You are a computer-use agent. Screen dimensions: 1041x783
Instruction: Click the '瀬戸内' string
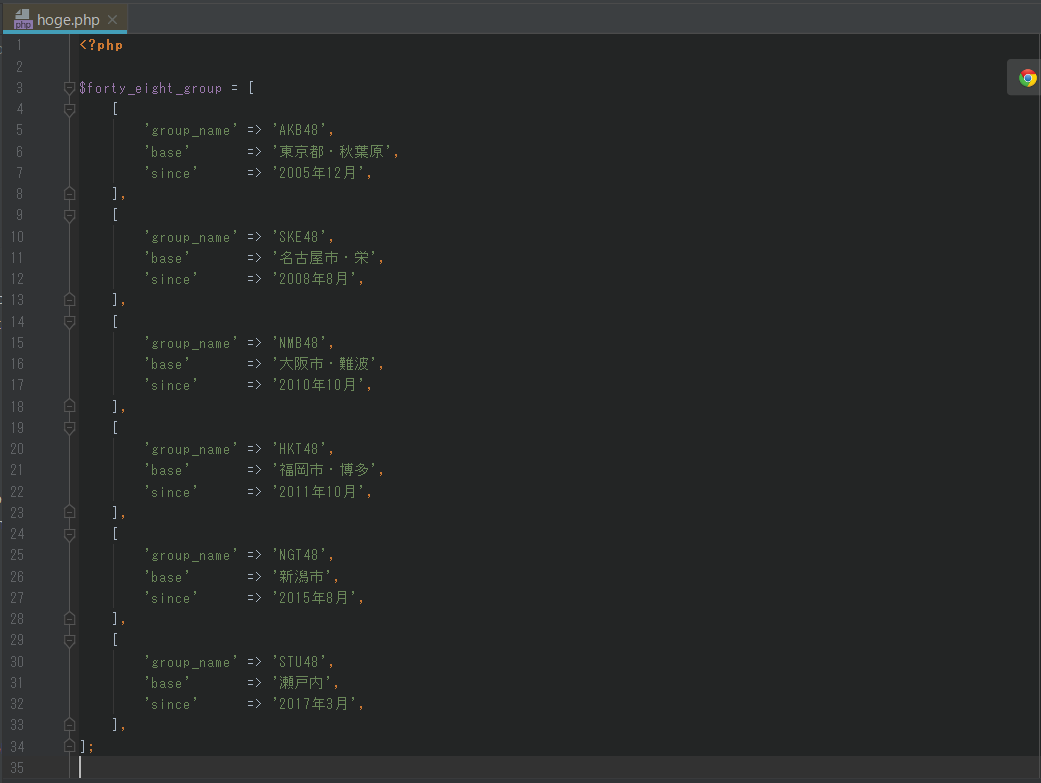click(x=302, y=683)
